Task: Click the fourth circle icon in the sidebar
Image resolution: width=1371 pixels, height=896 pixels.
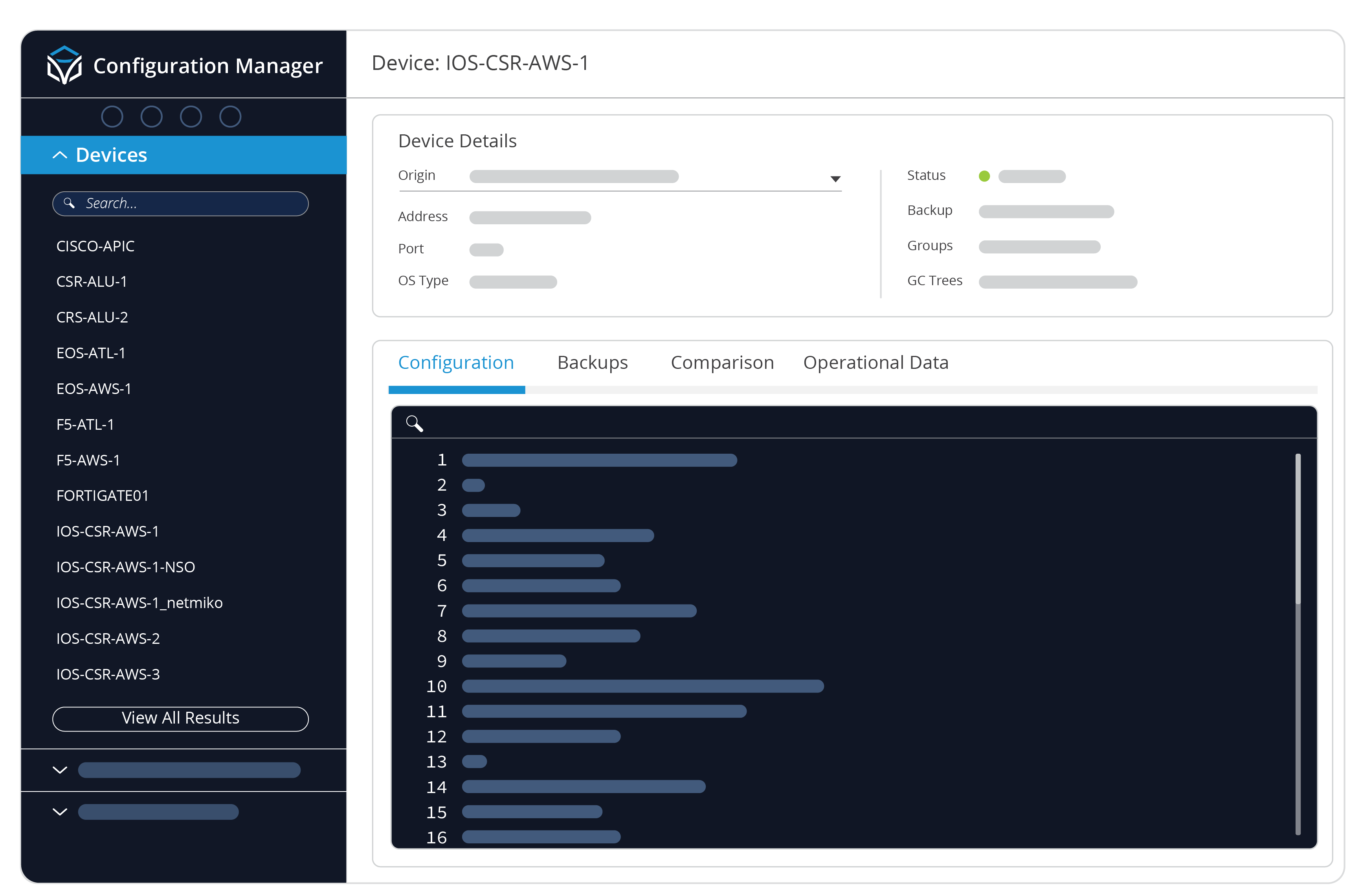Action: click(230, 117)
